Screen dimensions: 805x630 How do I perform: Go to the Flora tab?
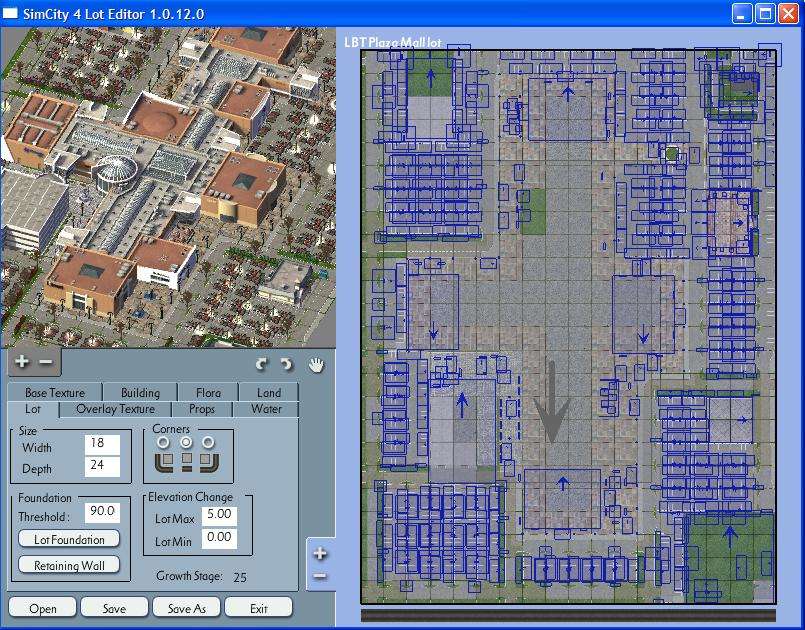[x=208, y=393]
